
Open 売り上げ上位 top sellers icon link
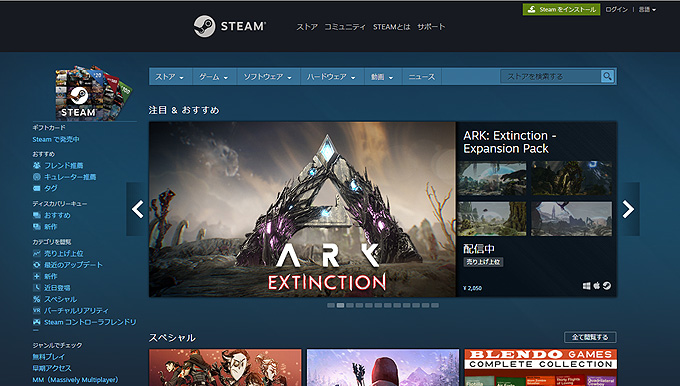(36, 253)
